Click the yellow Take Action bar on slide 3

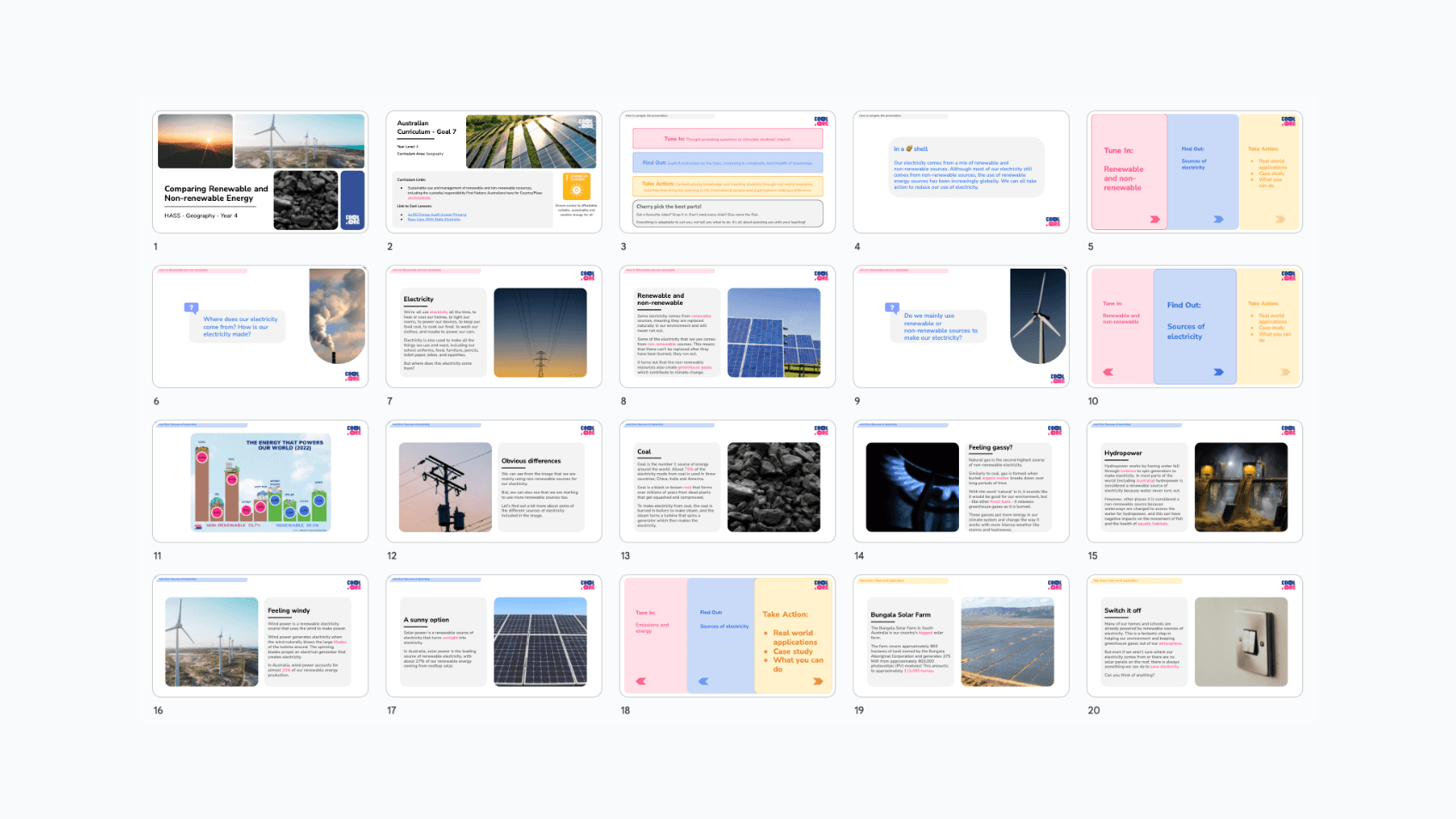(727, 185)
